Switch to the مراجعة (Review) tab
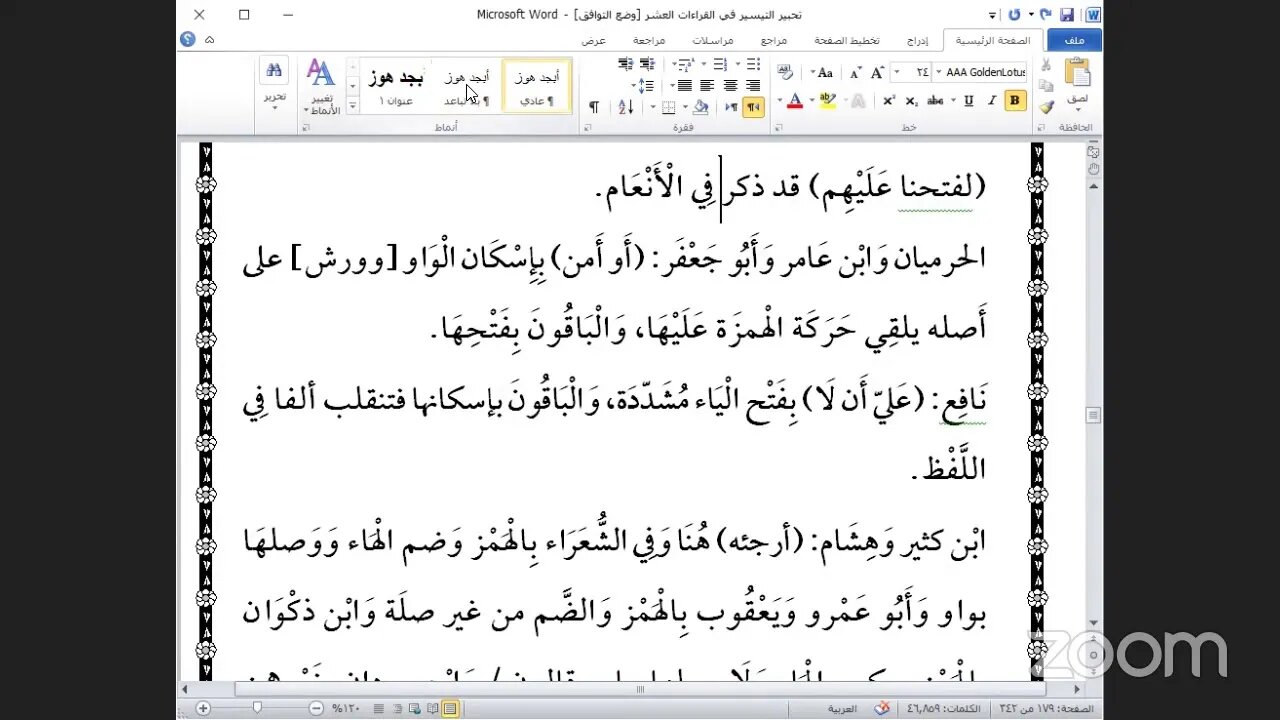This screenshot has width=1280, height=720. pos(649,40)
